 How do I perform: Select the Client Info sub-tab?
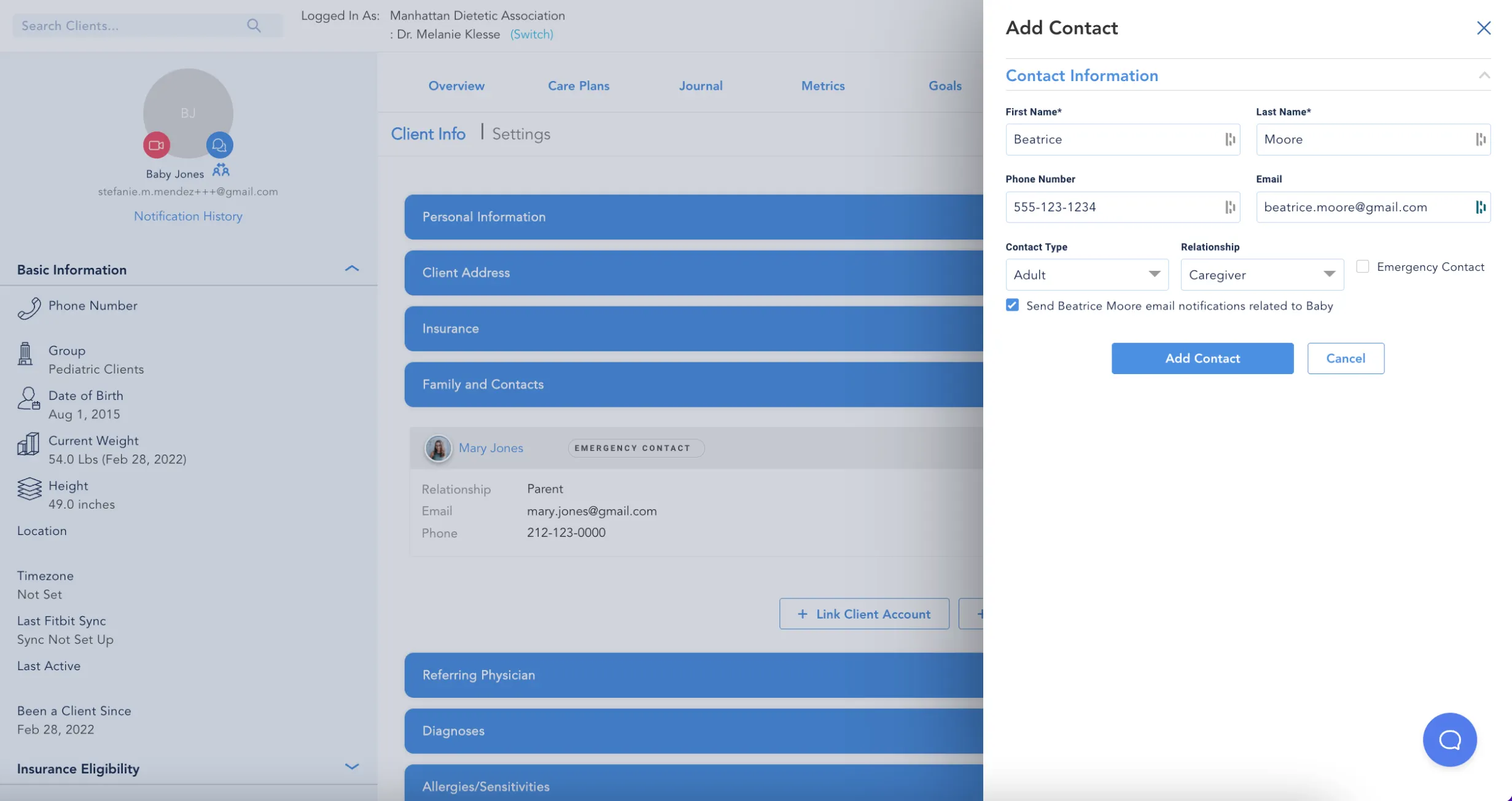pyautogui.click(x=428, y=134)
